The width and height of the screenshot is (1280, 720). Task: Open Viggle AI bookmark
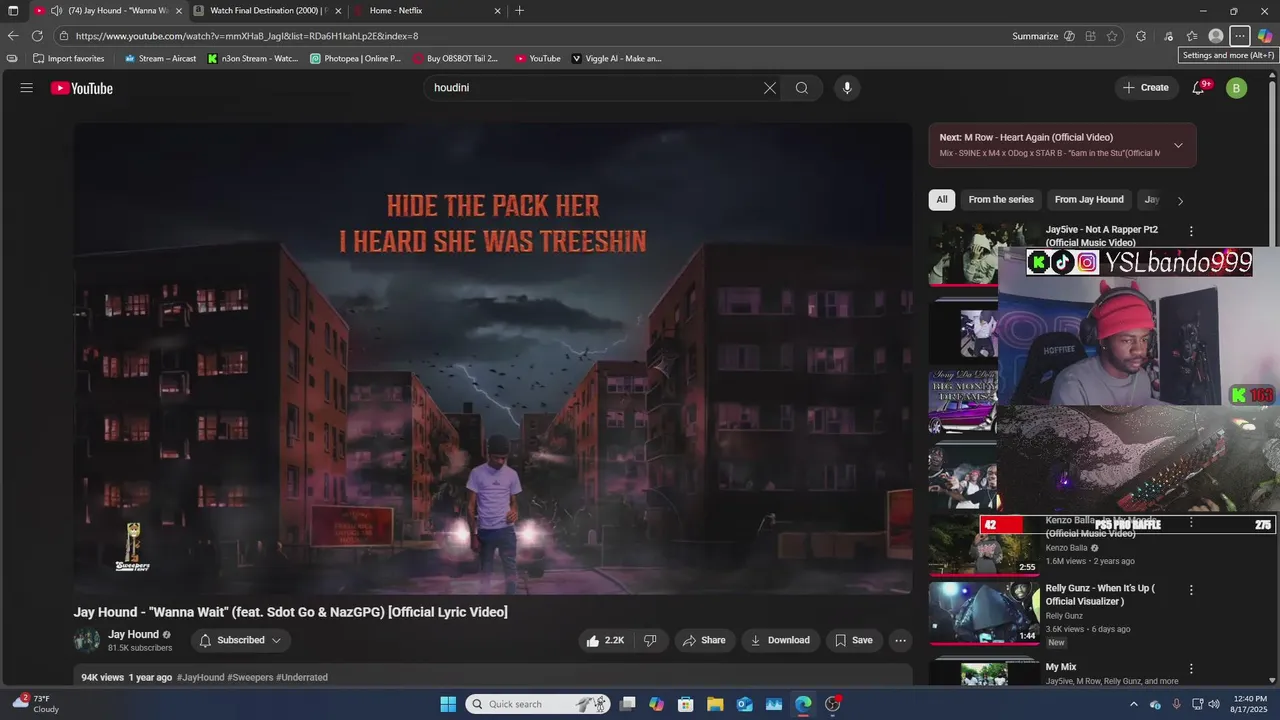[x=616, y=58]
